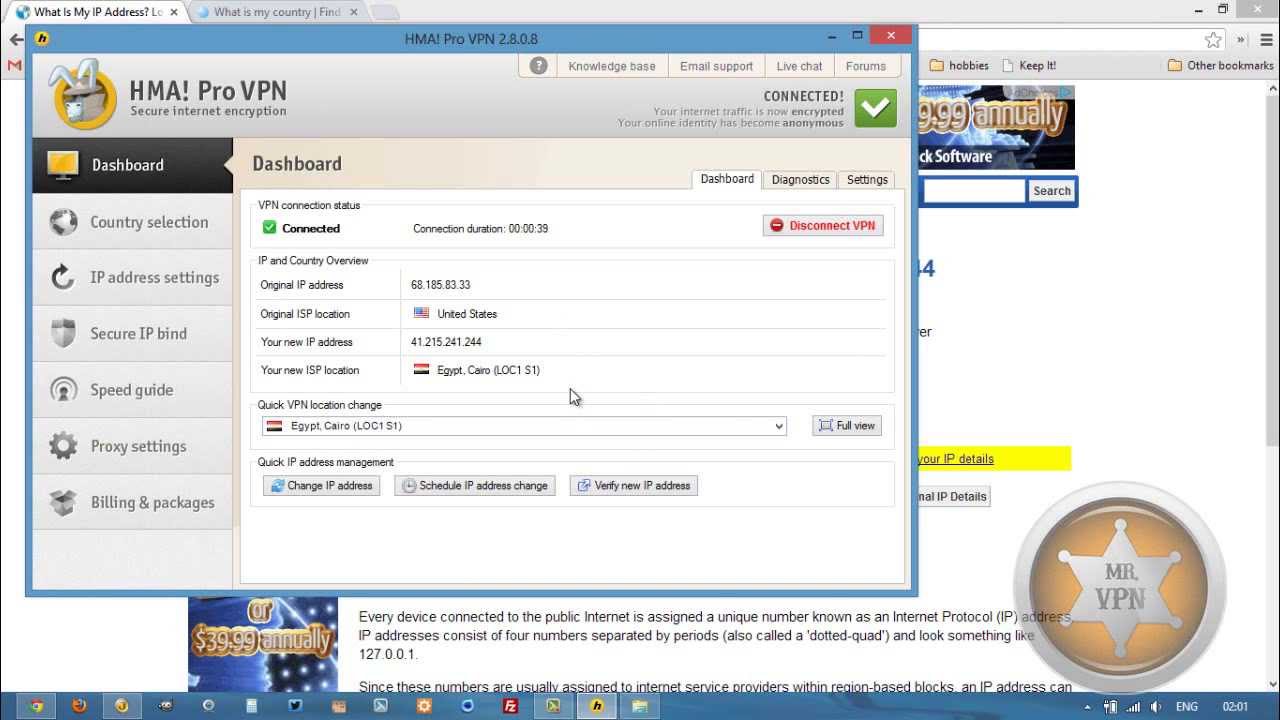
Task: Click the Secure IP bind shield icon
Action: coord(63,334)
